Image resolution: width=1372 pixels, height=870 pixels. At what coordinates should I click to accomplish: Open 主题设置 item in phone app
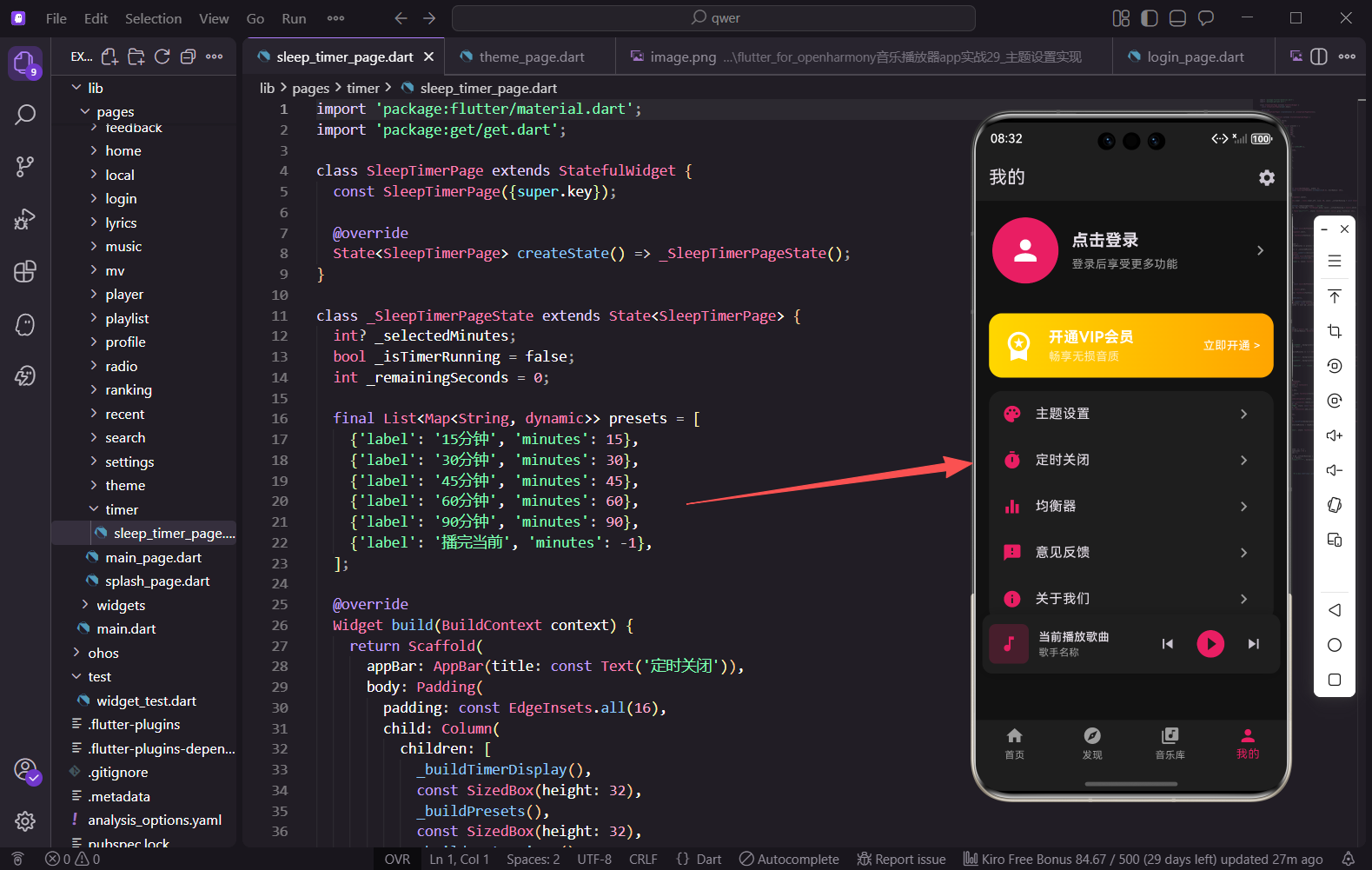[x=1130, y=414]
